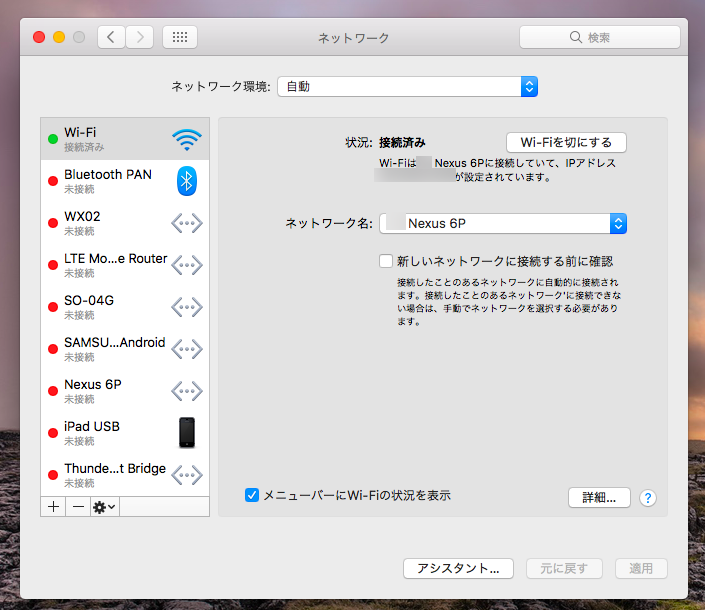
Task: Click the iPad USB device icon
Action: pos(186,432)
